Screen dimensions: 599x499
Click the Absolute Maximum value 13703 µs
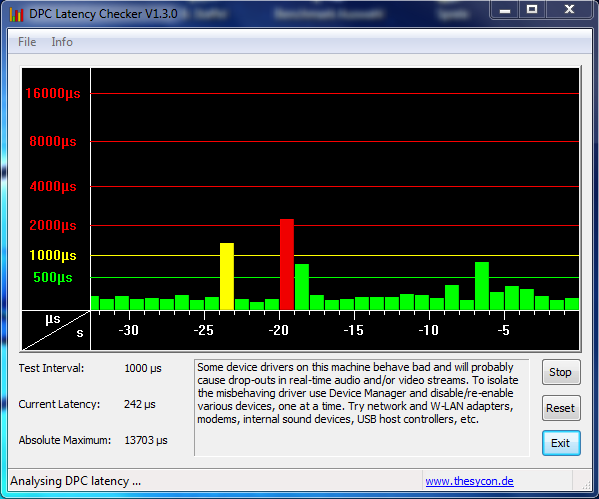point(146,440)
